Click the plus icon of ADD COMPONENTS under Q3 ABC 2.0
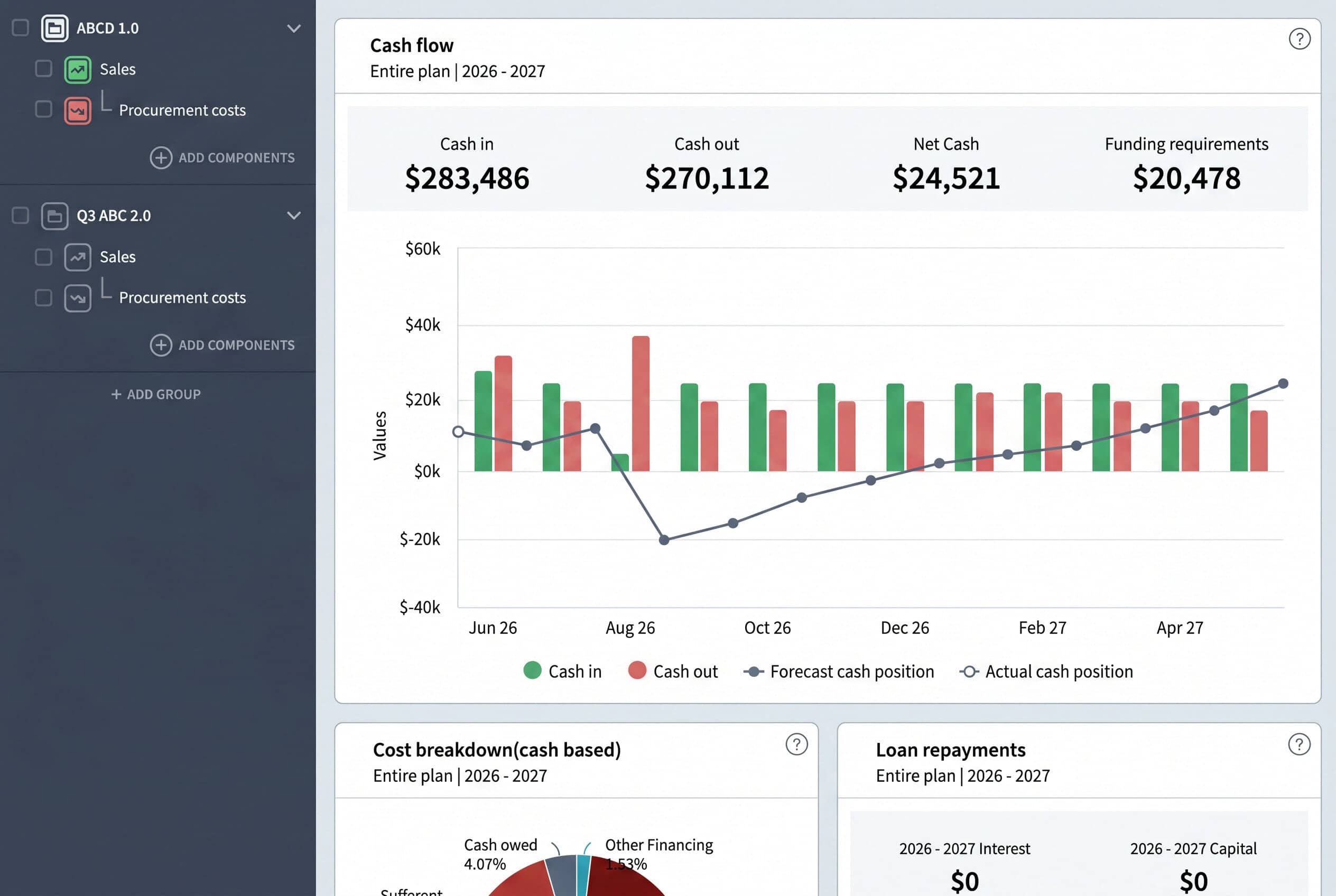The image size is (1336, 896). point(161,345)
